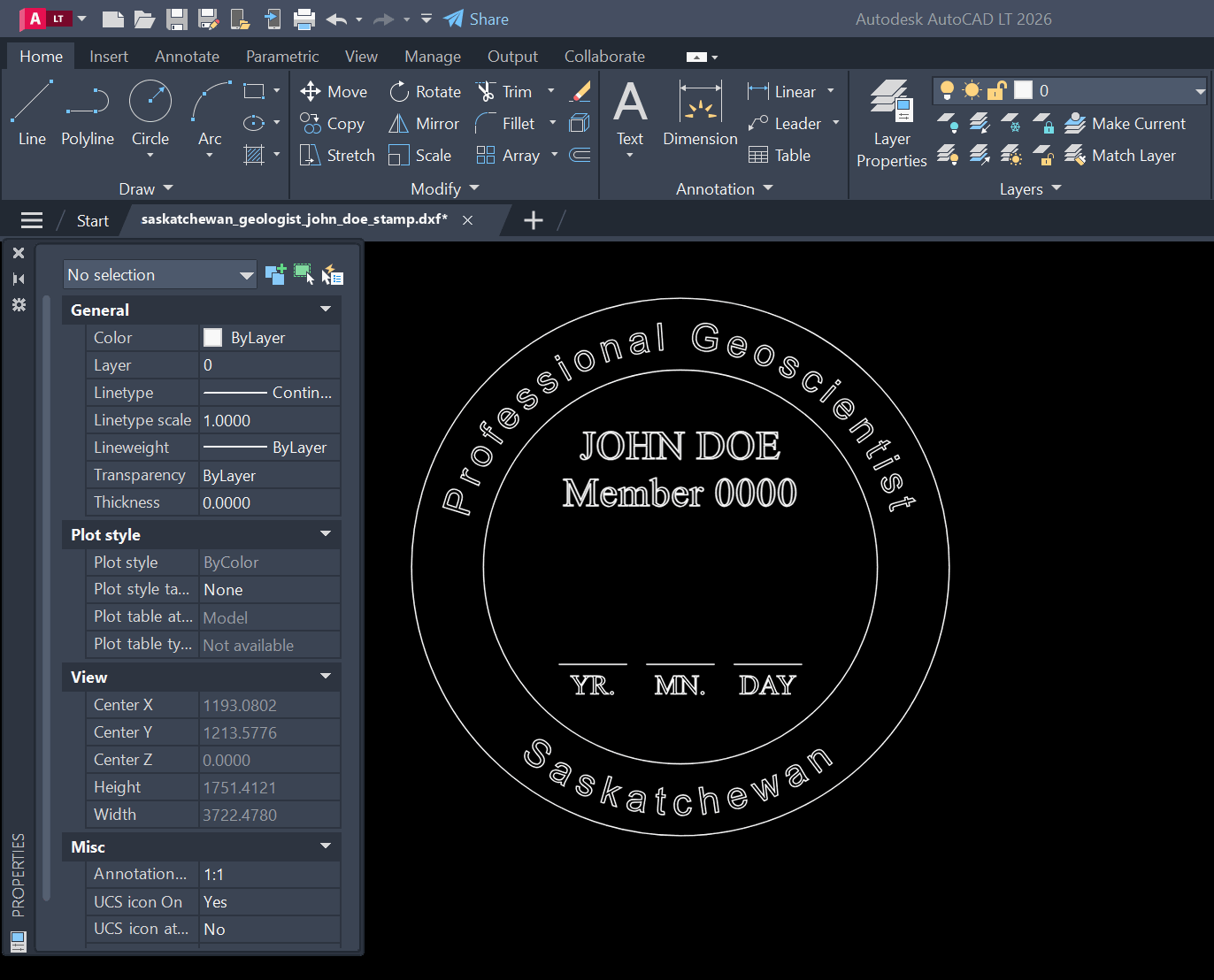1214x980 pixels.
Task: Click the Array tool
Action: tap(508, 156)
